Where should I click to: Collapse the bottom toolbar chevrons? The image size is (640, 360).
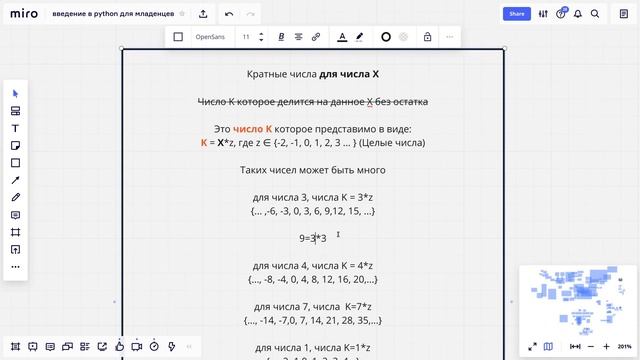coord(189,347)
